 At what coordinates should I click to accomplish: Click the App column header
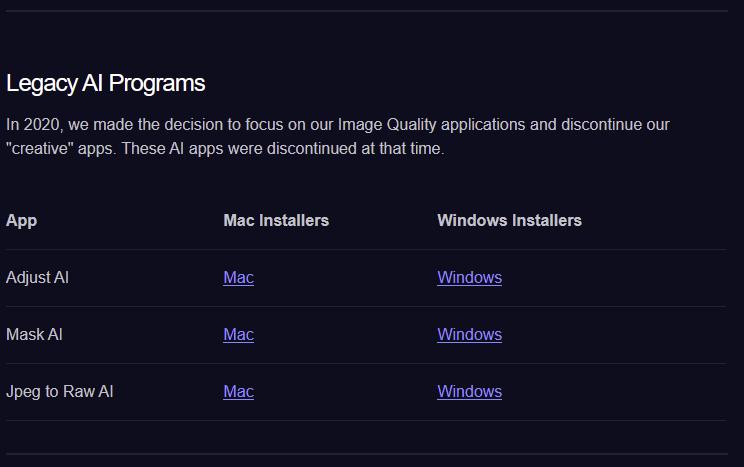tap(22, 220)
